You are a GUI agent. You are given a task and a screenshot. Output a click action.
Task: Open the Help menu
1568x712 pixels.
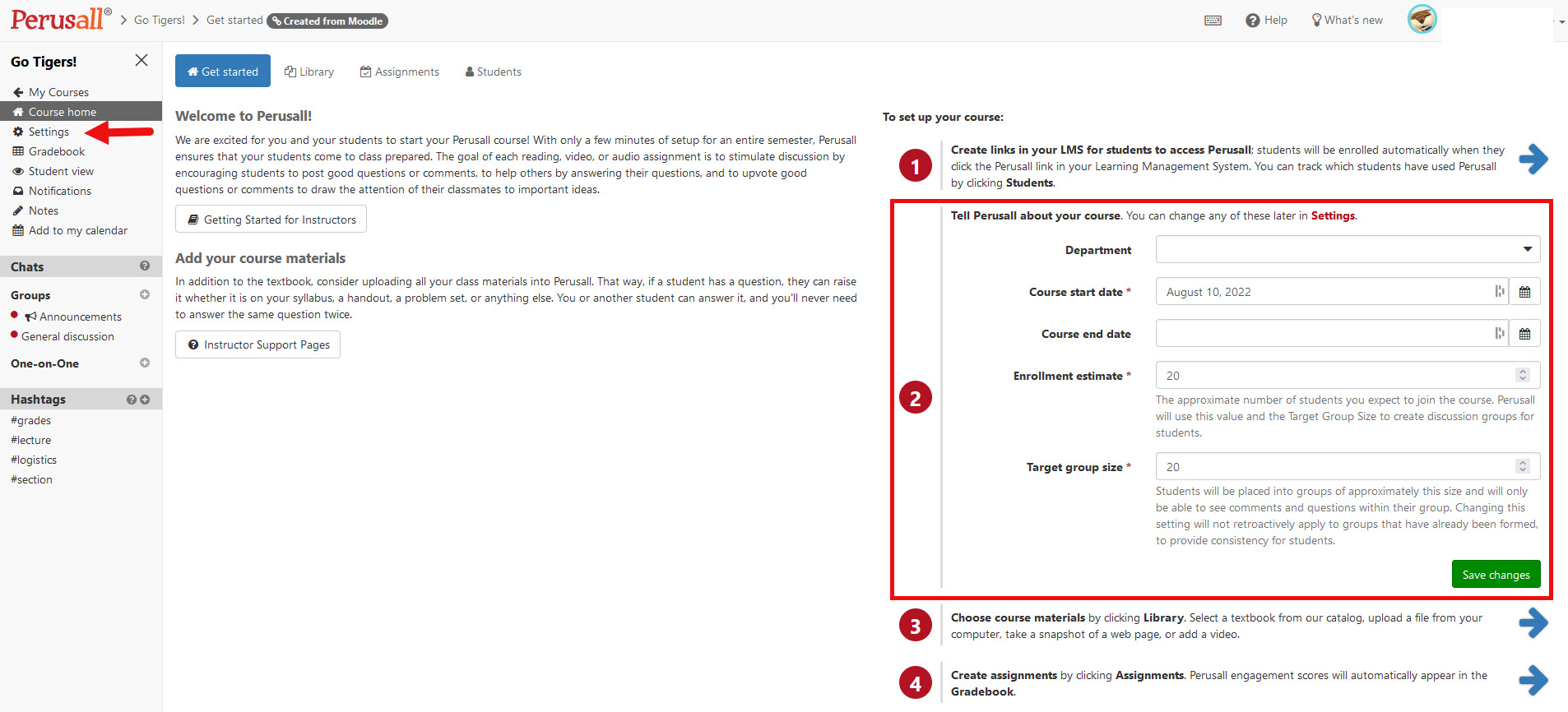[x=1266, y=21]
